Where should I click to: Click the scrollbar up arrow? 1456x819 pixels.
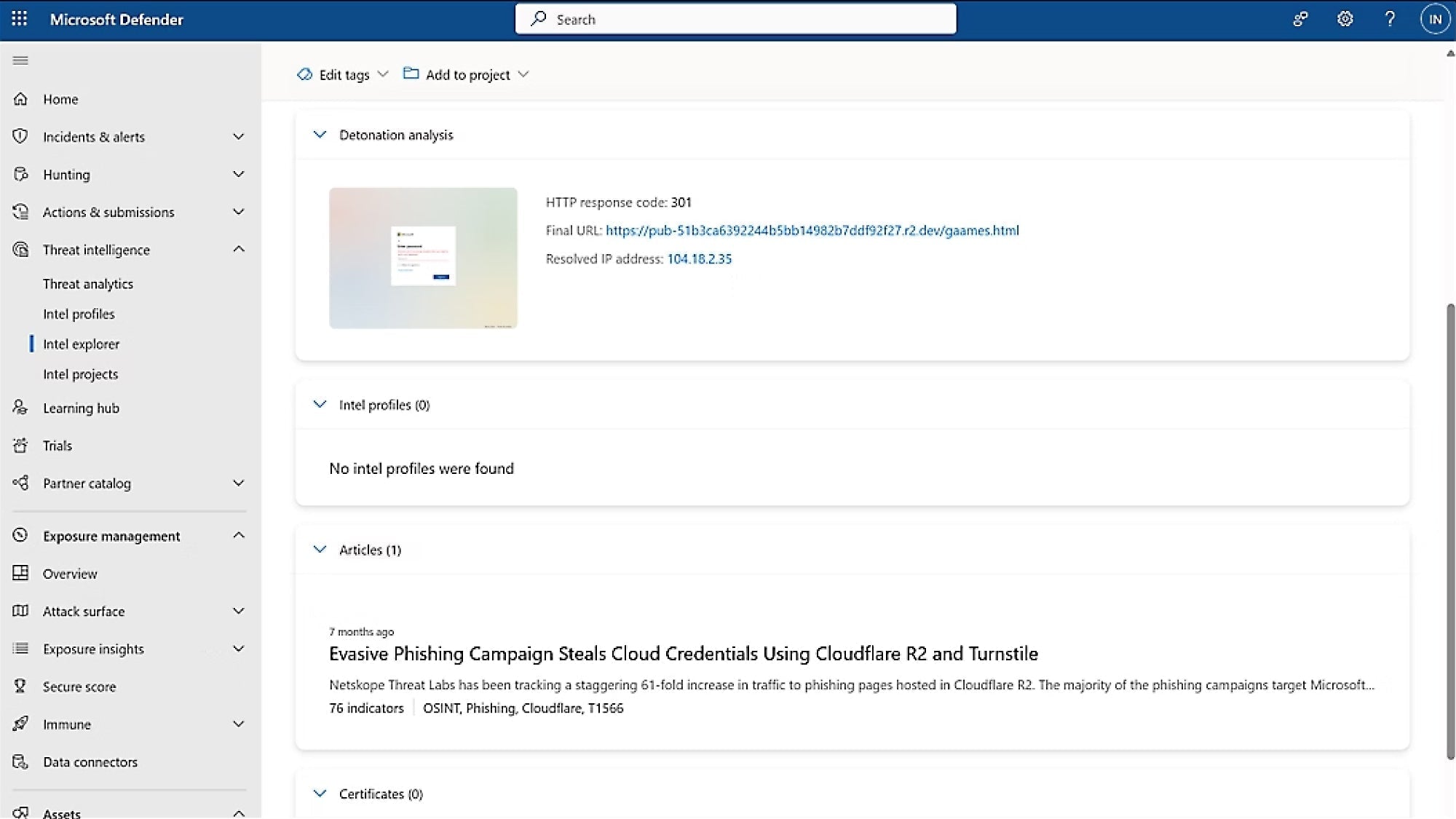point(1449,53)
